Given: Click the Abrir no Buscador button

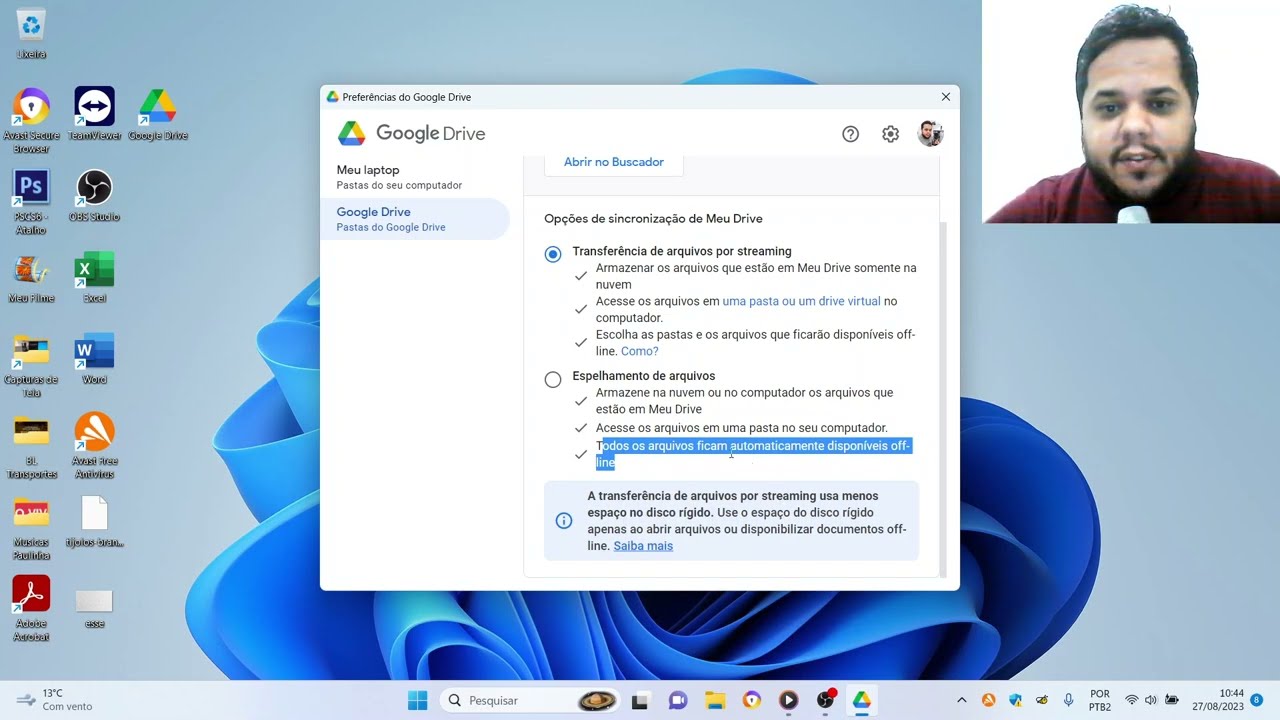Looking at the screenshot, I should (614, 162).
